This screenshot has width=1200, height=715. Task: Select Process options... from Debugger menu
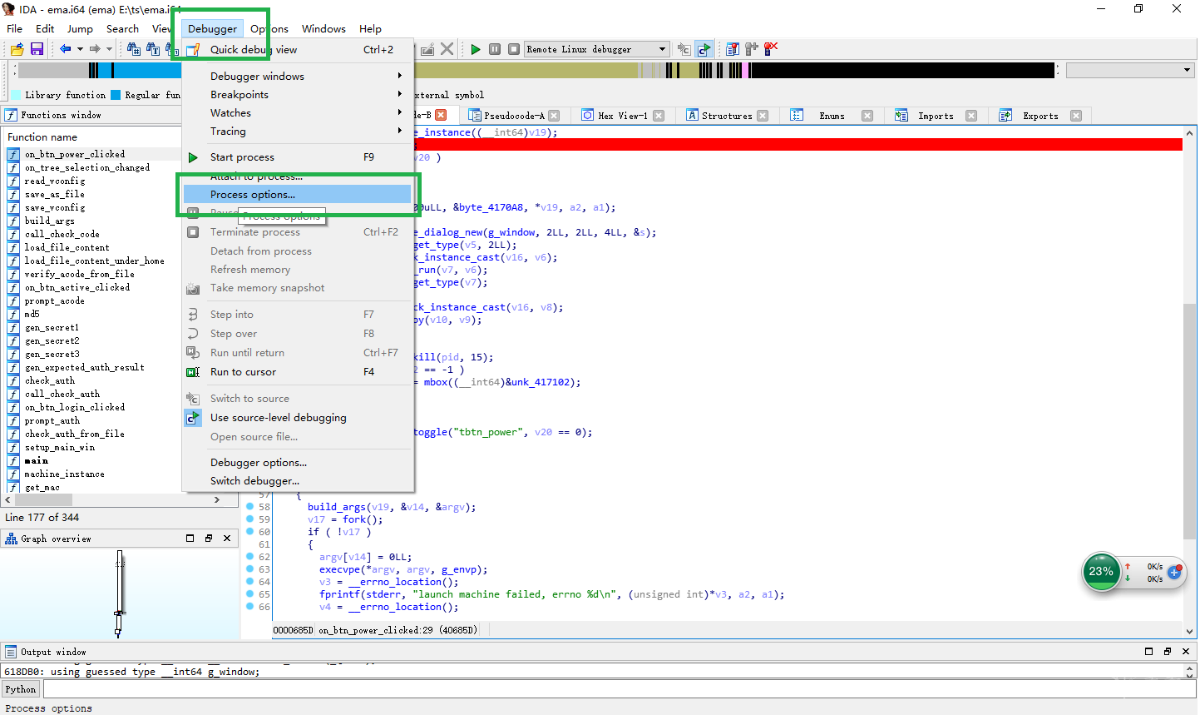coord(253,194)
